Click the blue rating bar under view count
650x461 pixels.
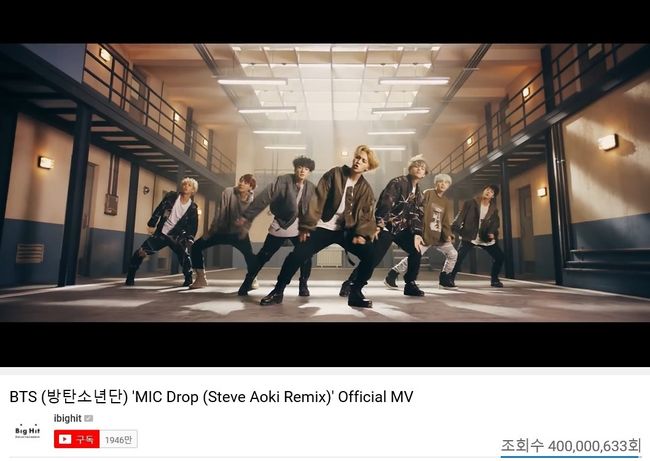[571, 457]
